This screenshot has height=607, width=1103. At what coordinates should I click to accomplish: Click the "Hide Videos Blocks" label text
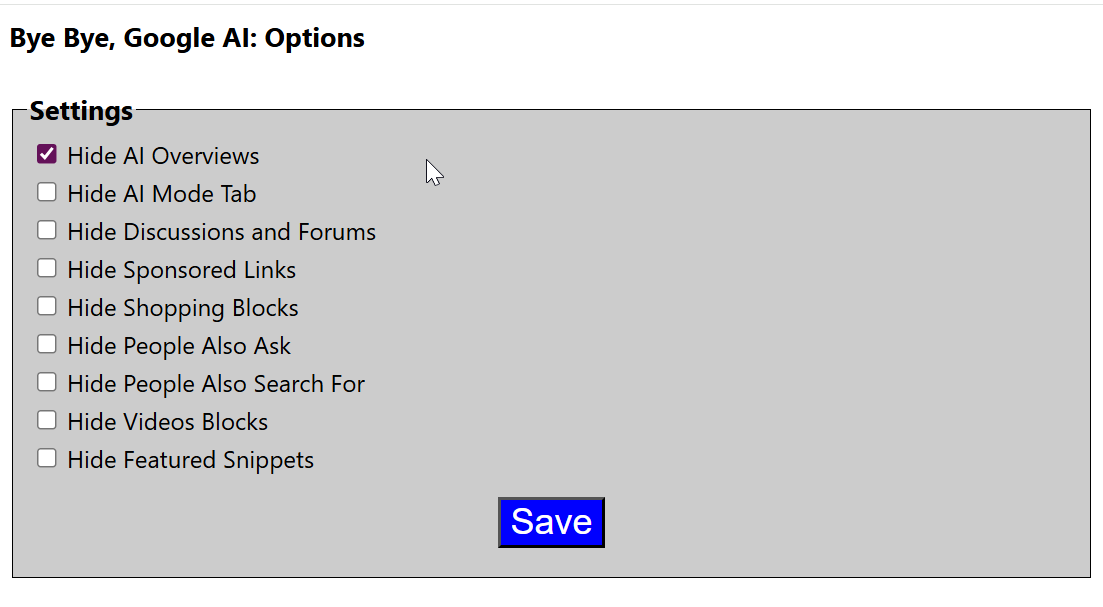tap(167, 422)
